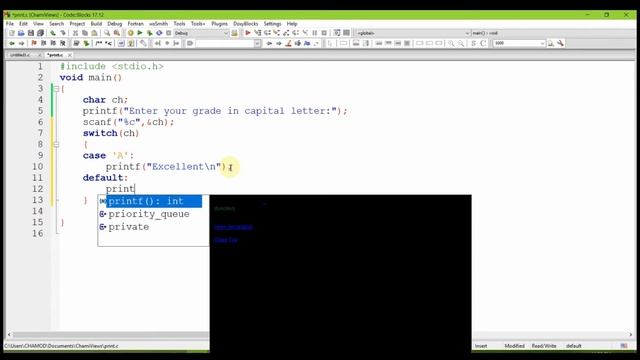
Task: Open the DoxyBlocks menu
Action: 245,24
